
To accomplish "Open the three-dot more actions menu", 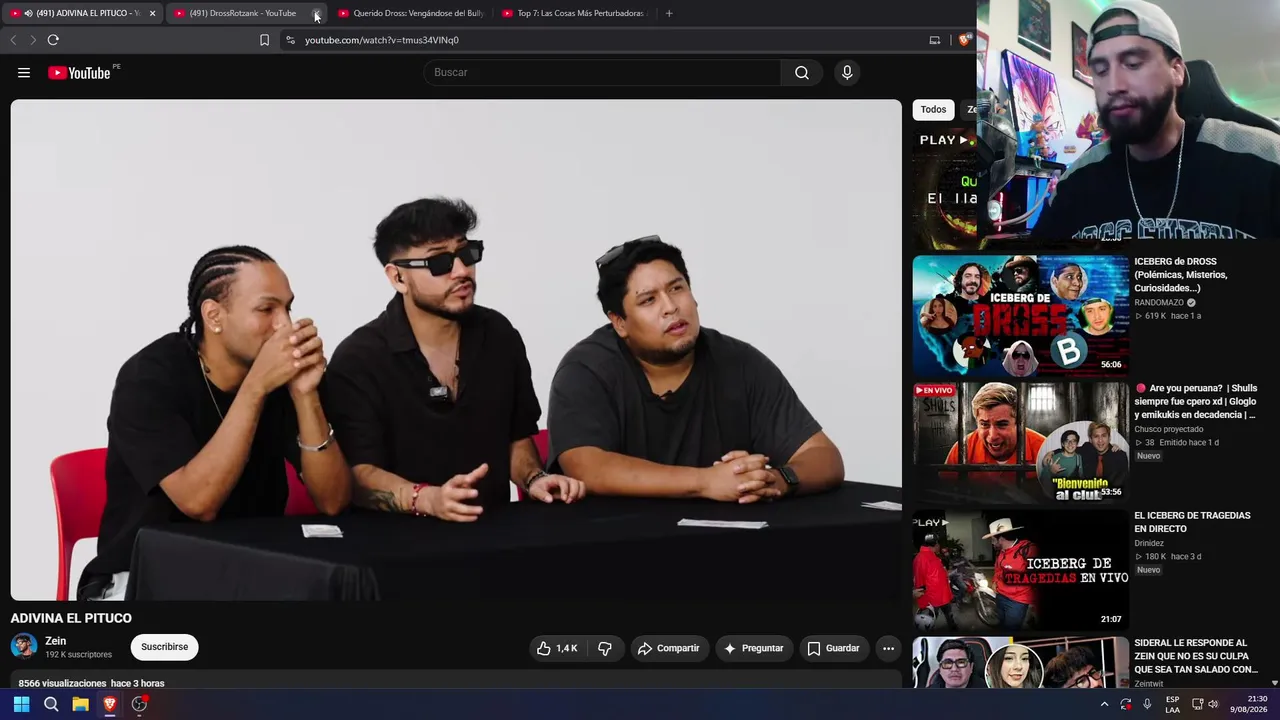I will 888,648.
